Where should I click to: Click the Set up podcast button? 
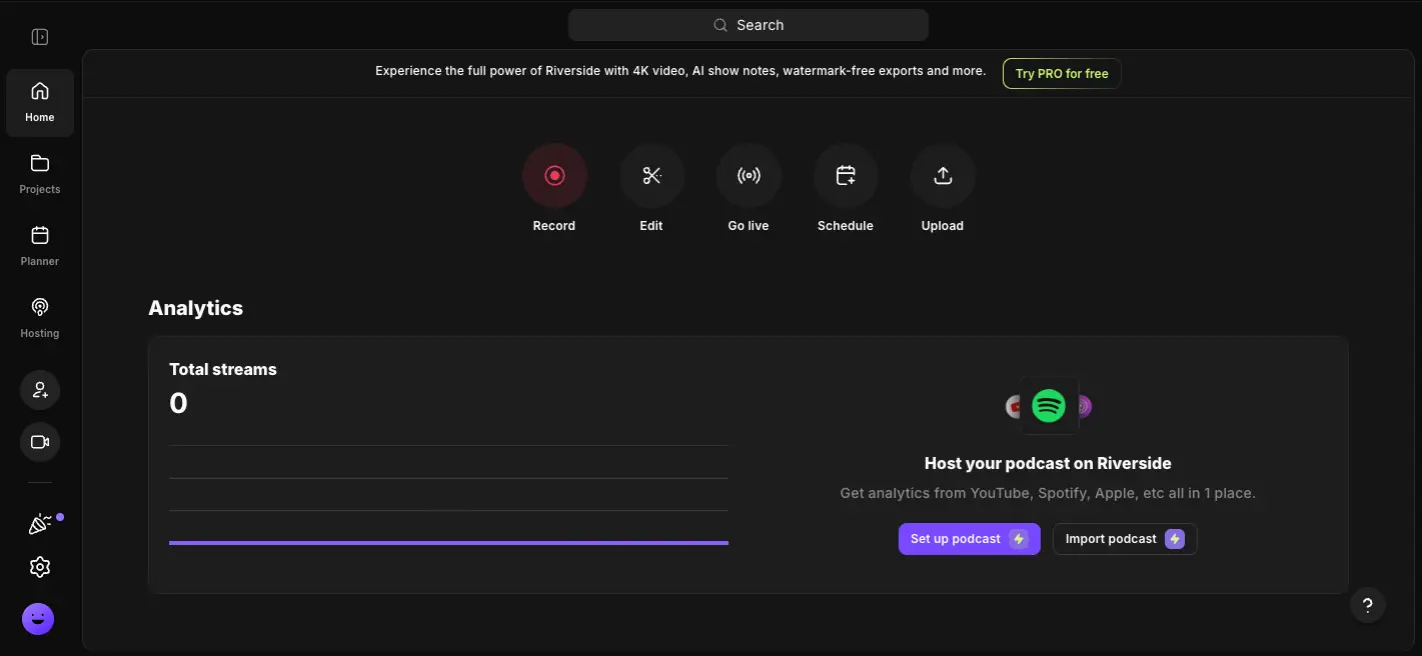click(x=968, y=539)
